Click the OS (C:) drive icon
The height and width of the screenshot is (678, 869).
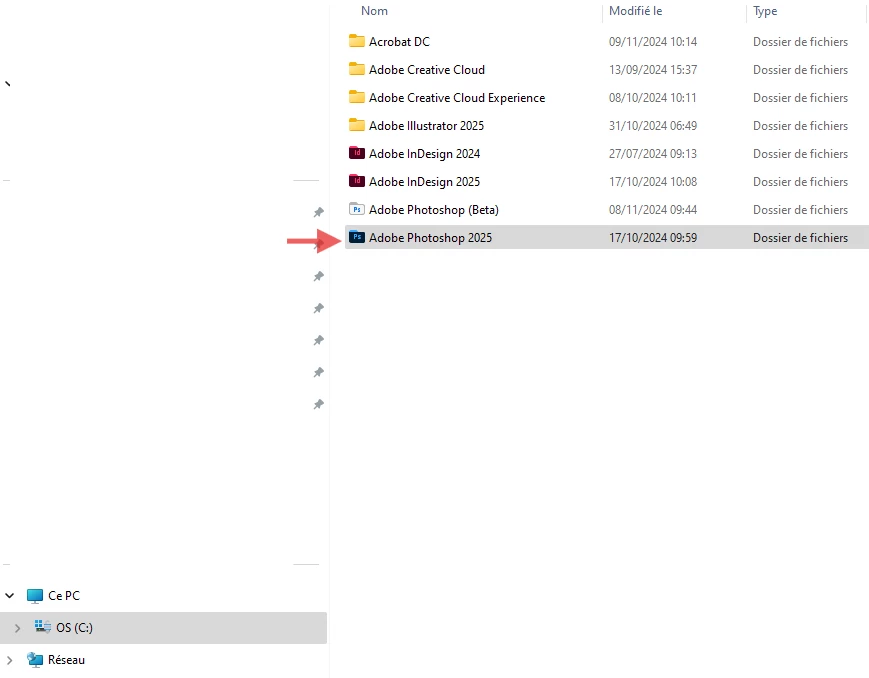[43, 627]
